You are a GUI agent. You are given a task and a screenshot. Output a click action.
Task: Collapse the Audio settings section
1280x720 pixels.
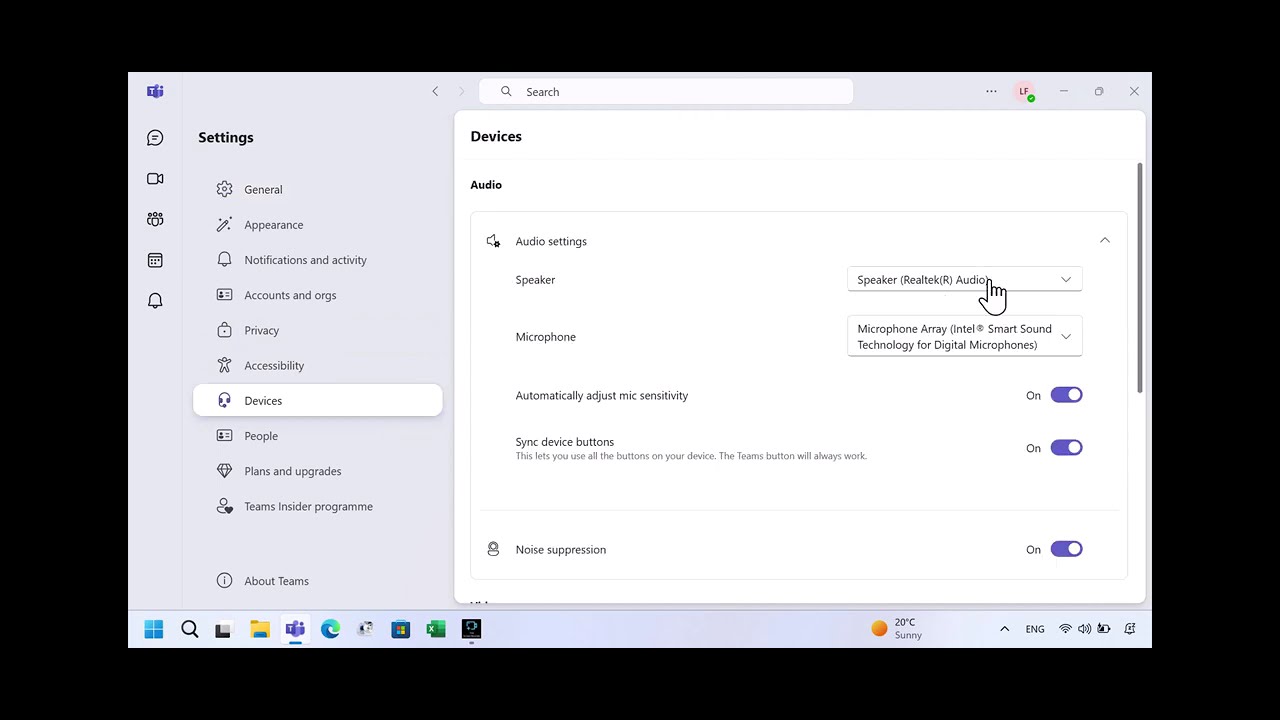(x=1105, y=241)
